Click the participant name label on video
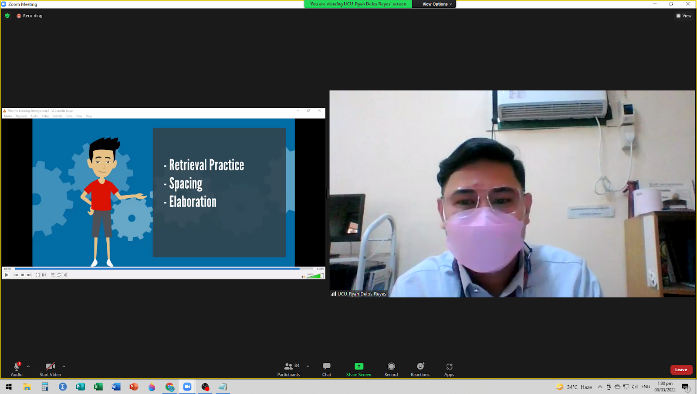The height and width of the screenshot is (394, 697). (359, 294)
